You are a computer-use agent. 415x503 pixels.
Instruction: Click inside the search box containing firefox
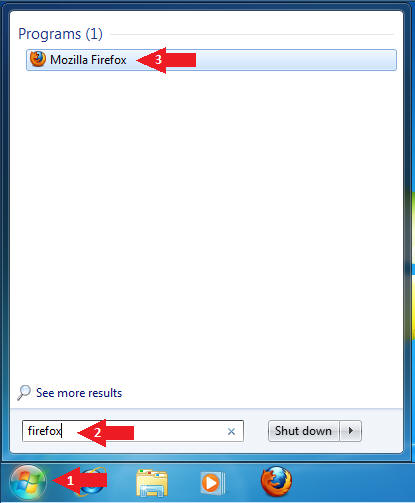click(133, 431)
